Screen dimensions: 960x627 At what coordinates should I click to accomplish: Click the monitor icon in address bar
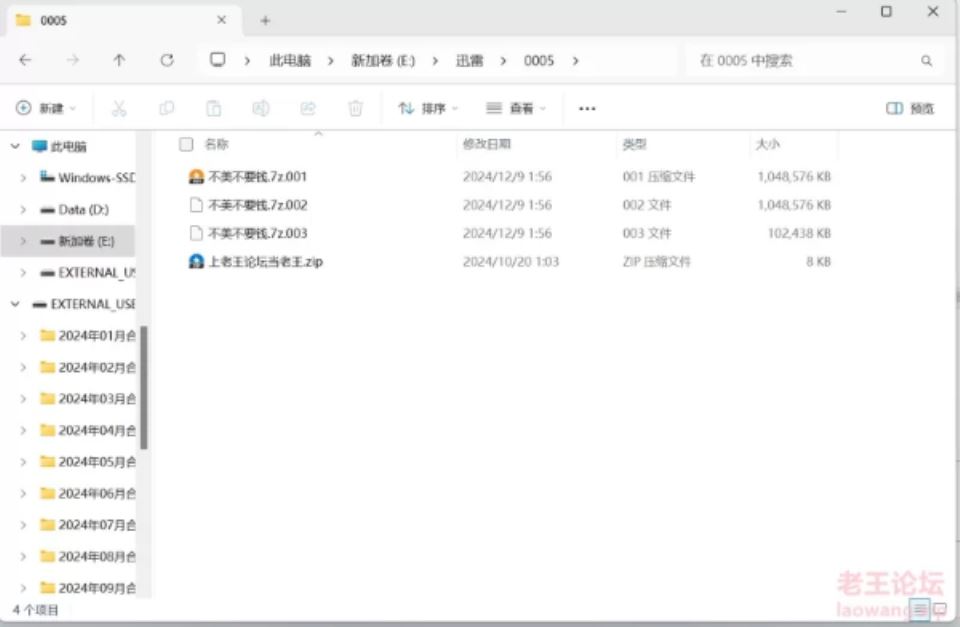(217, 59)
